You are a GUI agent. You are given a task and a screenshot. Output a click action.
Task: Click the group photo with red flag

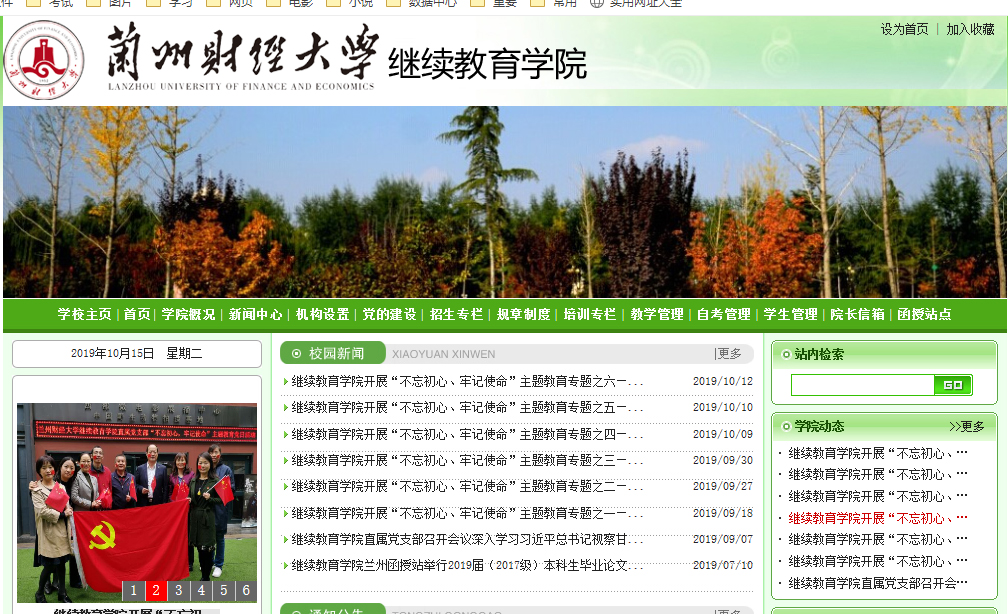click(x=137, y=503)
